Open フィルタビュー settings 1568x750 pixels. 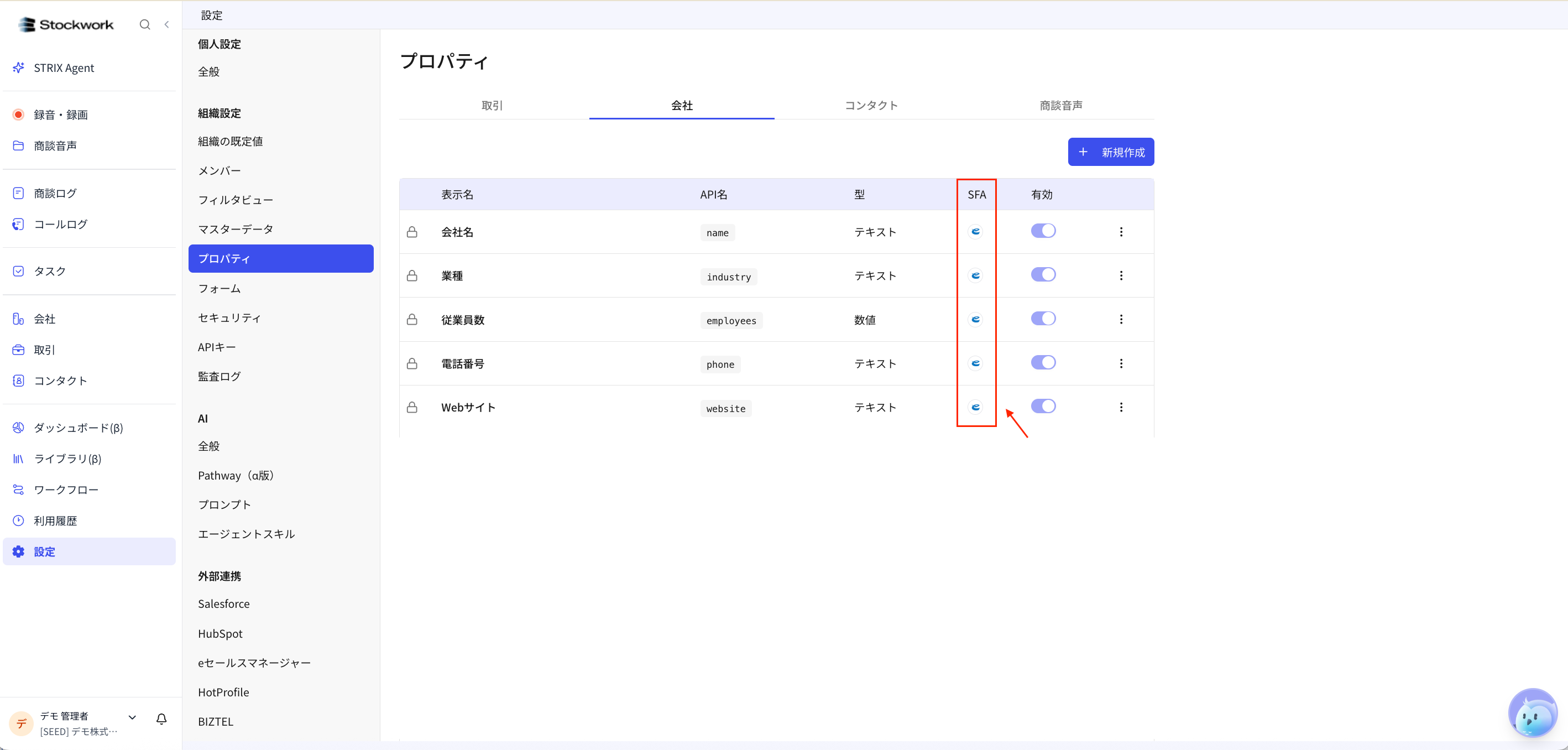[281, 200]
